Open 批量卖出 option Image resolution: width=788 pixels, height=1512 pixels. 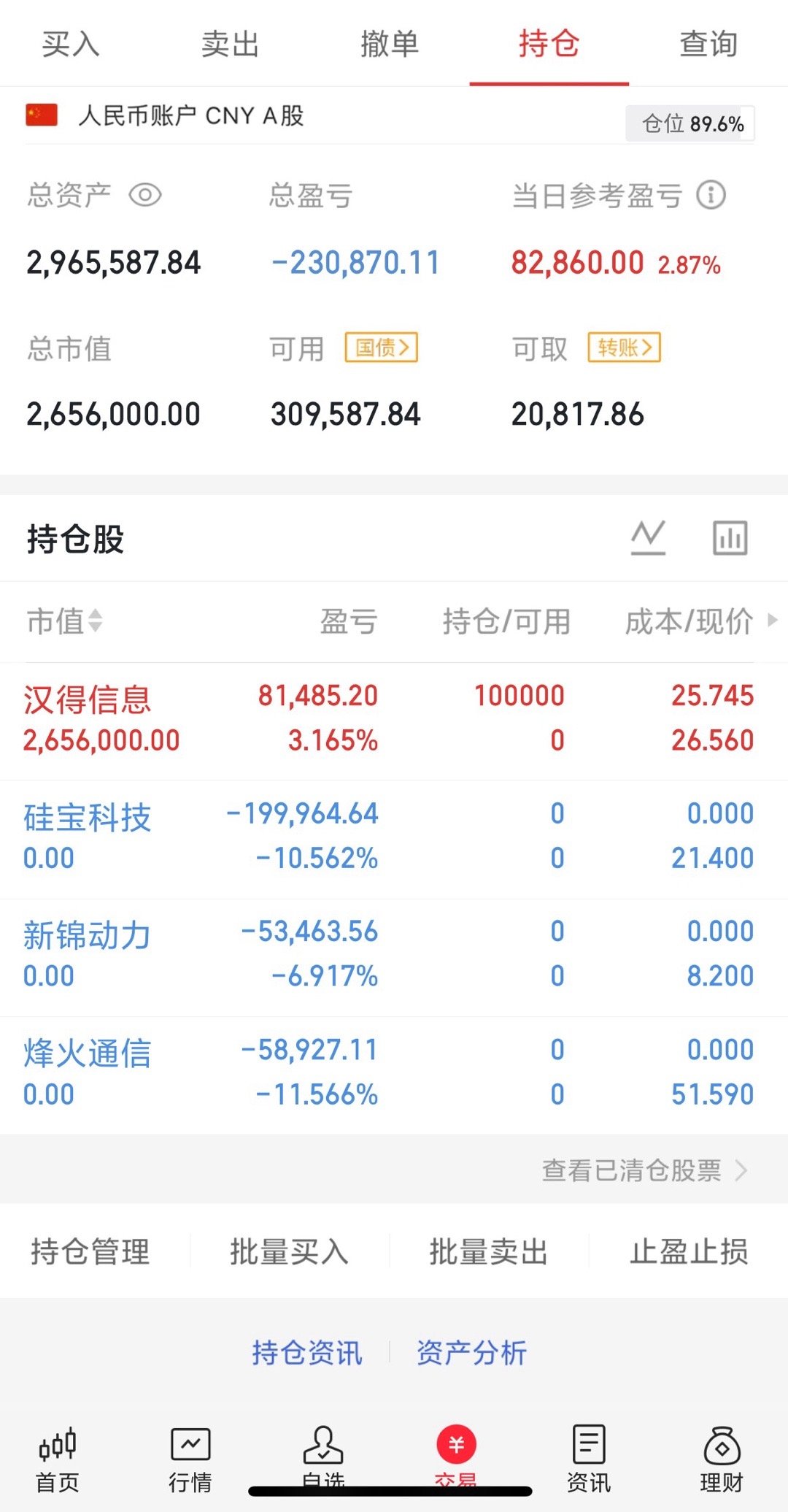[489, 1251]
